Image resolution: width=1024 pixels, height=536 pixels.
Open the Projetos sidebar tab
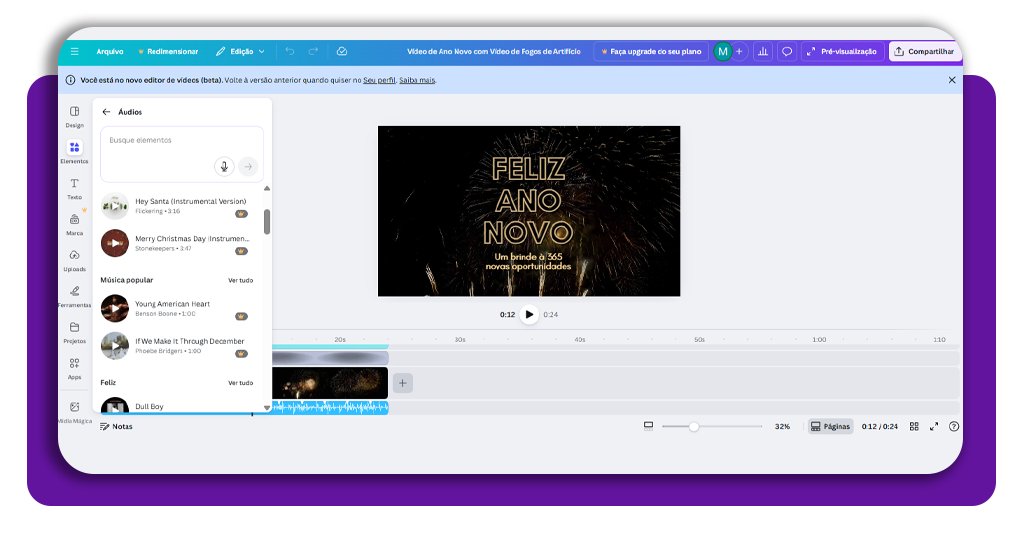tap(74, 332)
